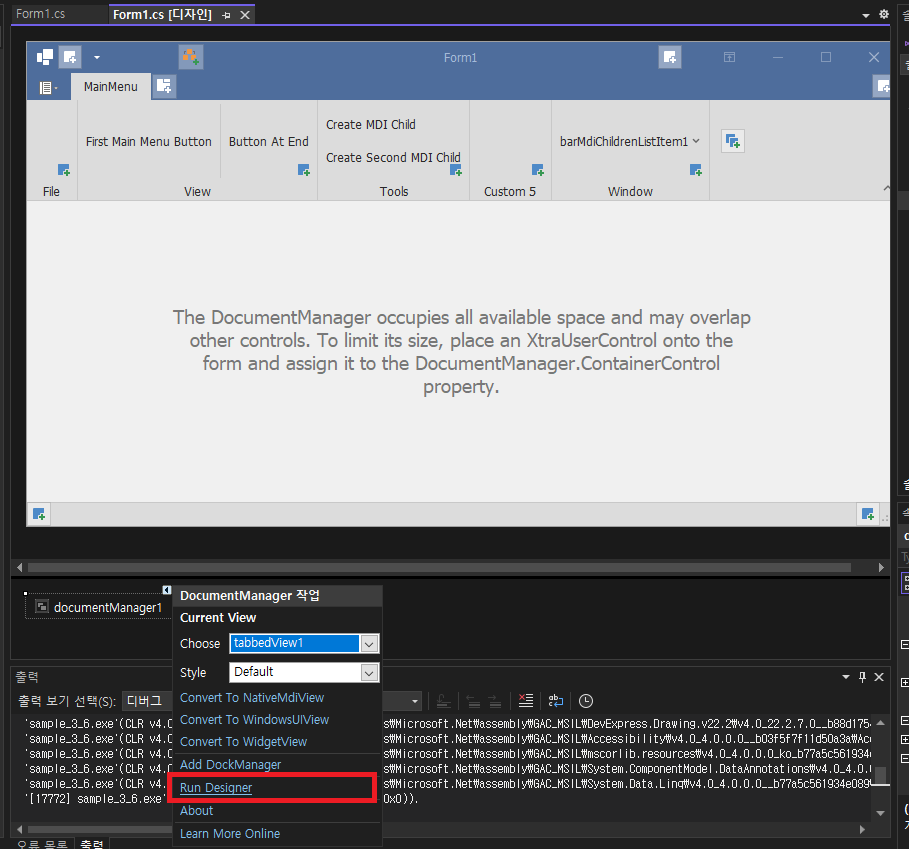Open the Choose tabbedView1 combo box
Viewport: 909px width, 849px height.
coord(304,643)
